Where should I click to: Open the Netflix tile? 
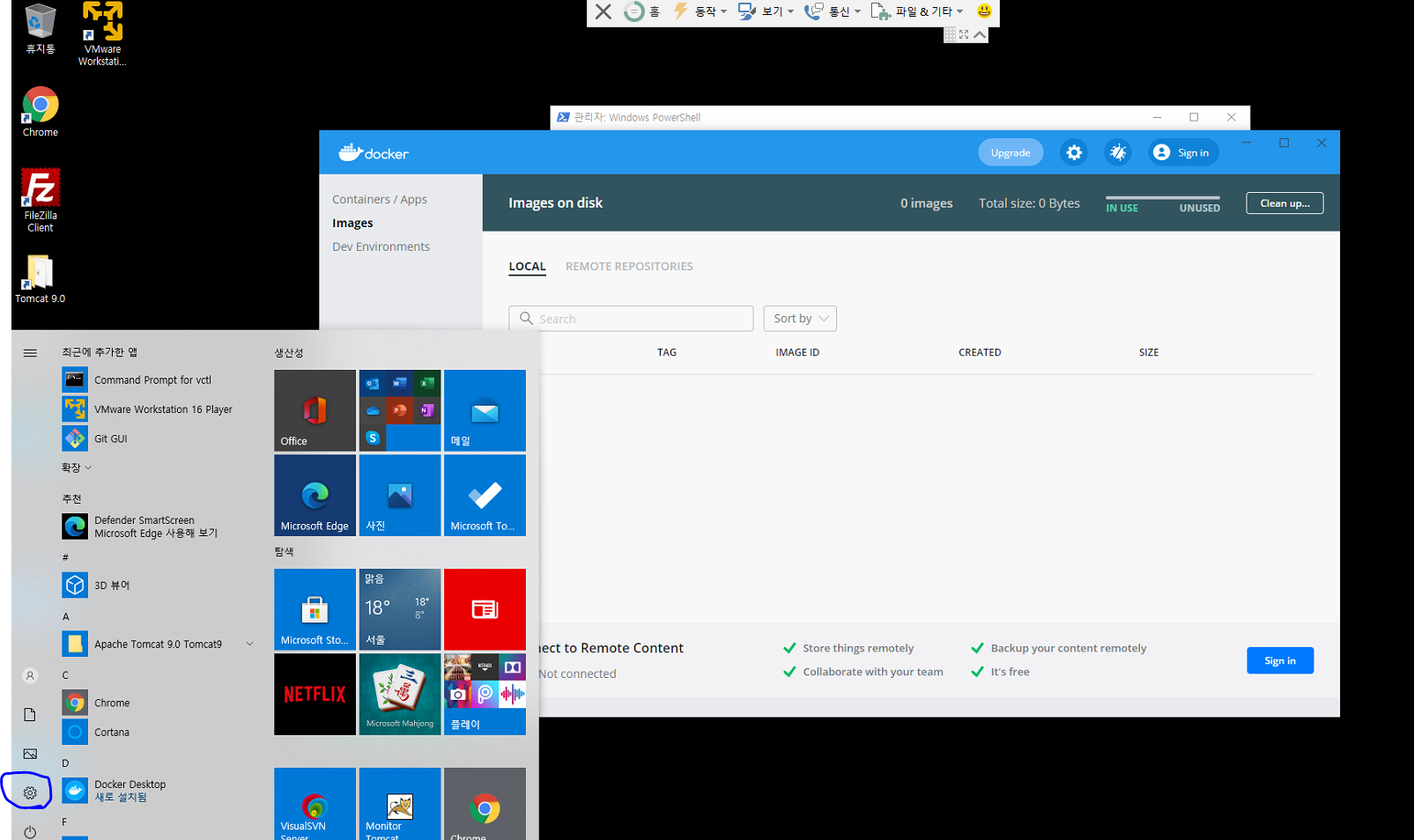point(315,694)
